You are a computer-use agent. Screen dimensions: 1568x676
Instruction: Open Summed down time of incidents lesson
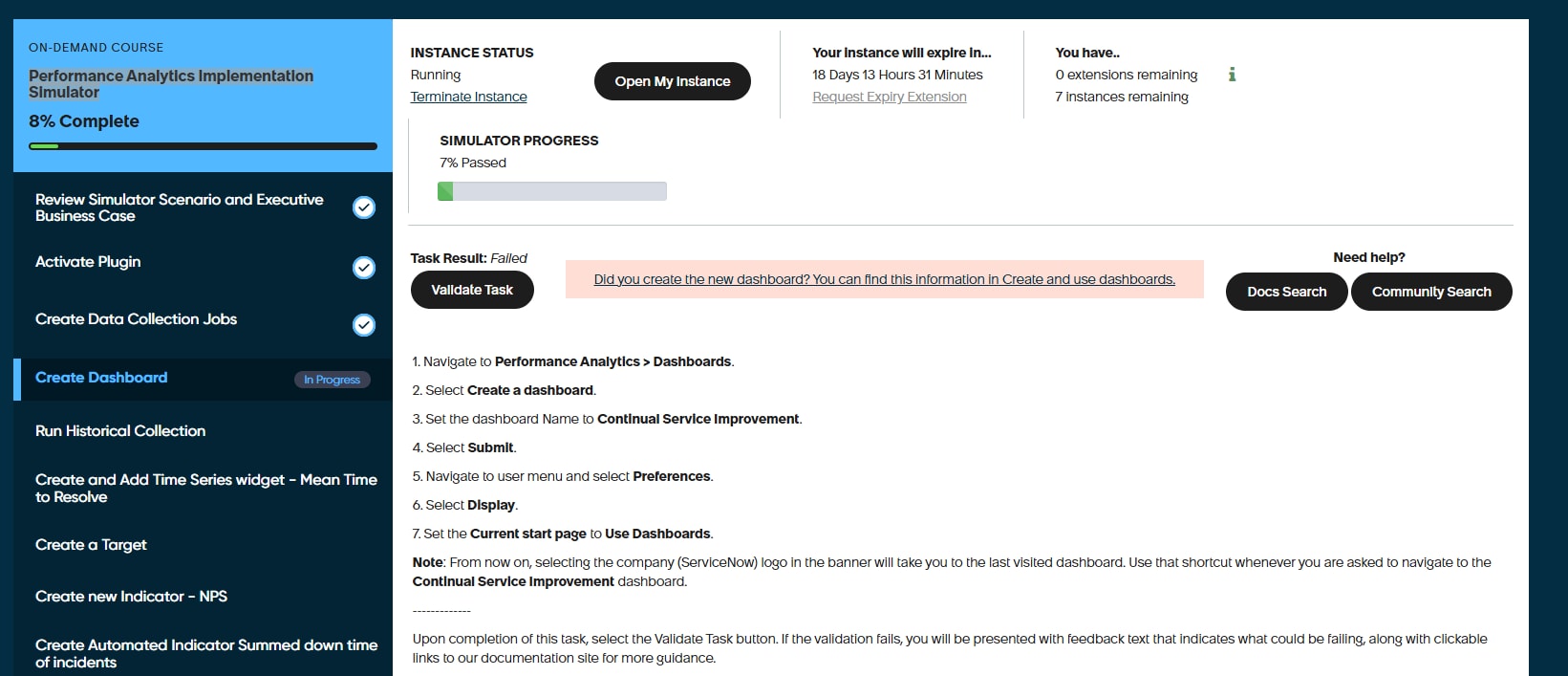pyautogui.click(x=205, y=654)
